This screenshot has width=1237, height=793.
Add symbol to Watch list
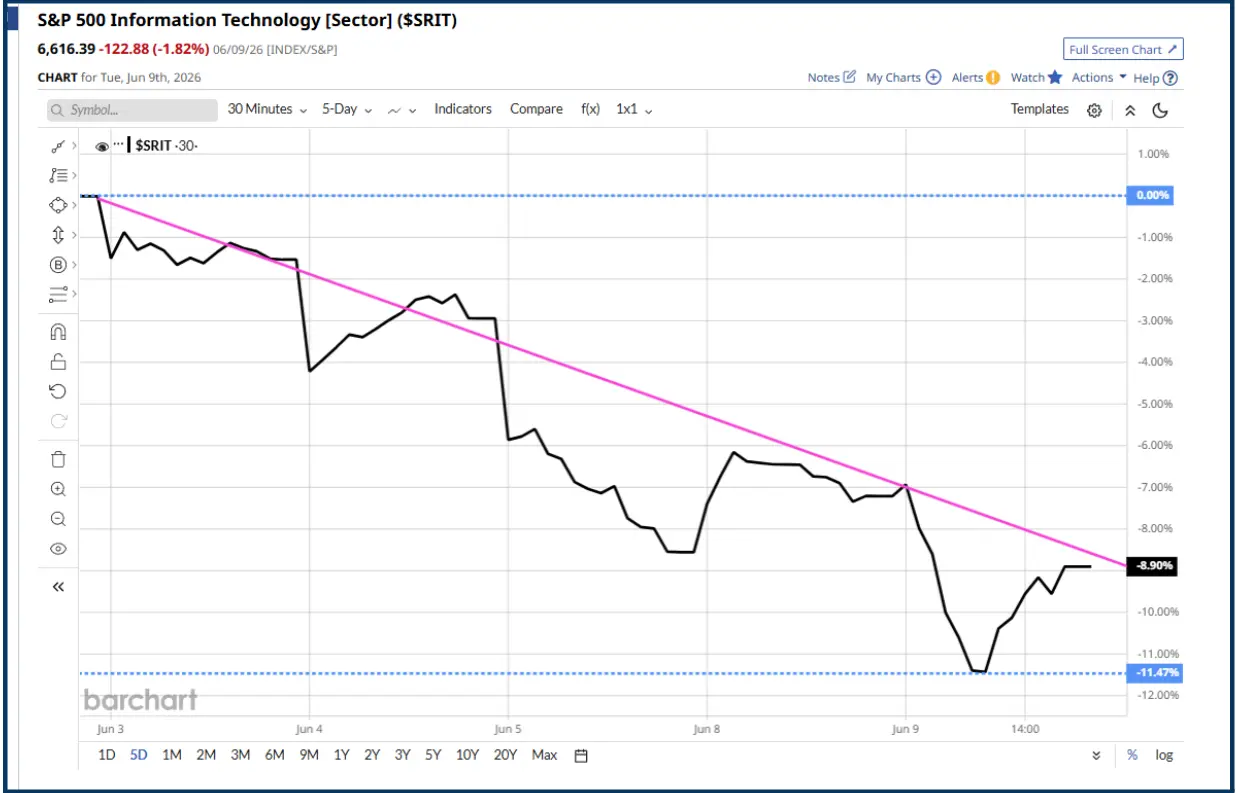pos(1036,77)
